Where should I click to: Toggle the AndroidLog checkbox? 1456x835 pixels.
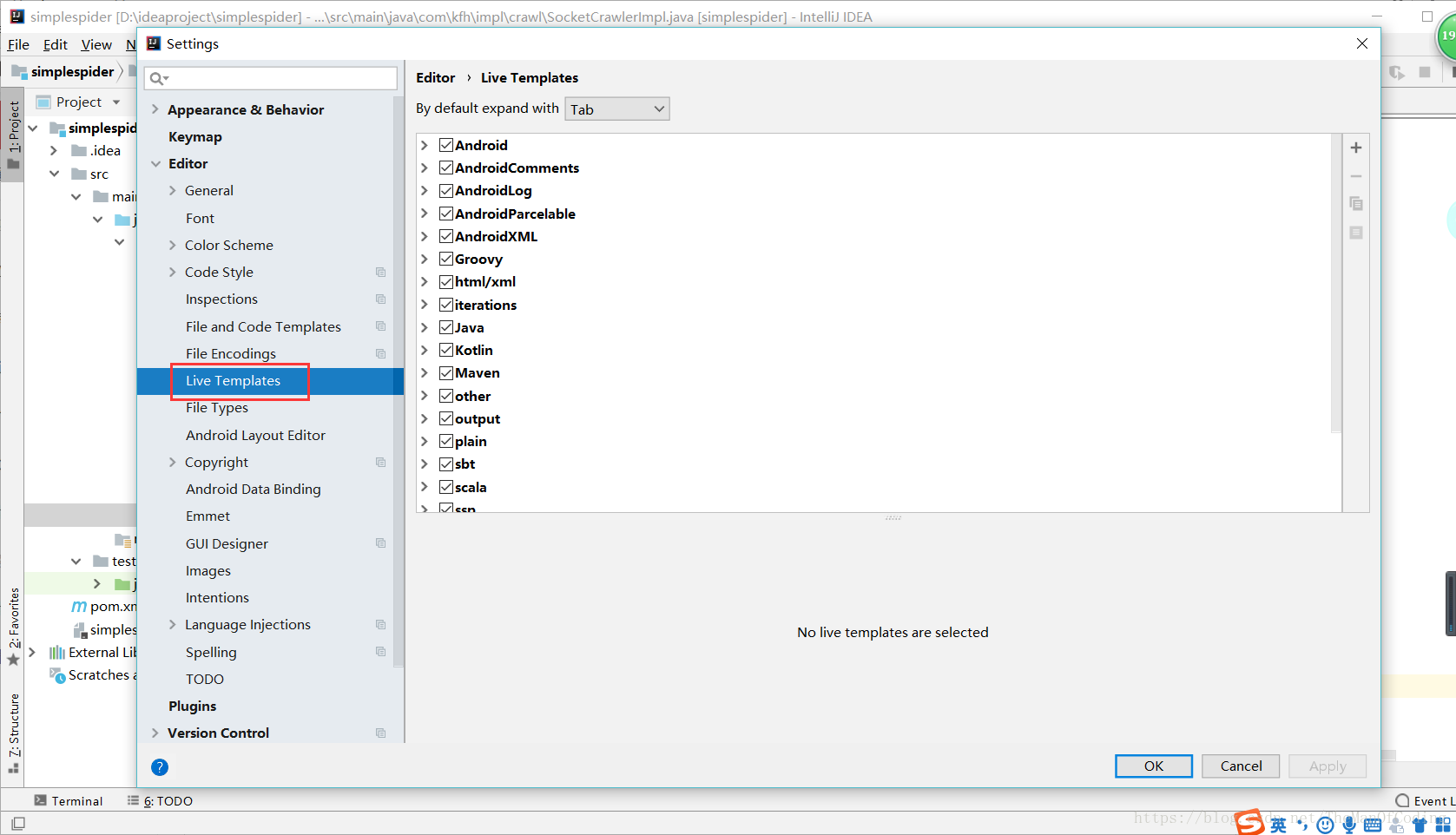coord(446,190)
